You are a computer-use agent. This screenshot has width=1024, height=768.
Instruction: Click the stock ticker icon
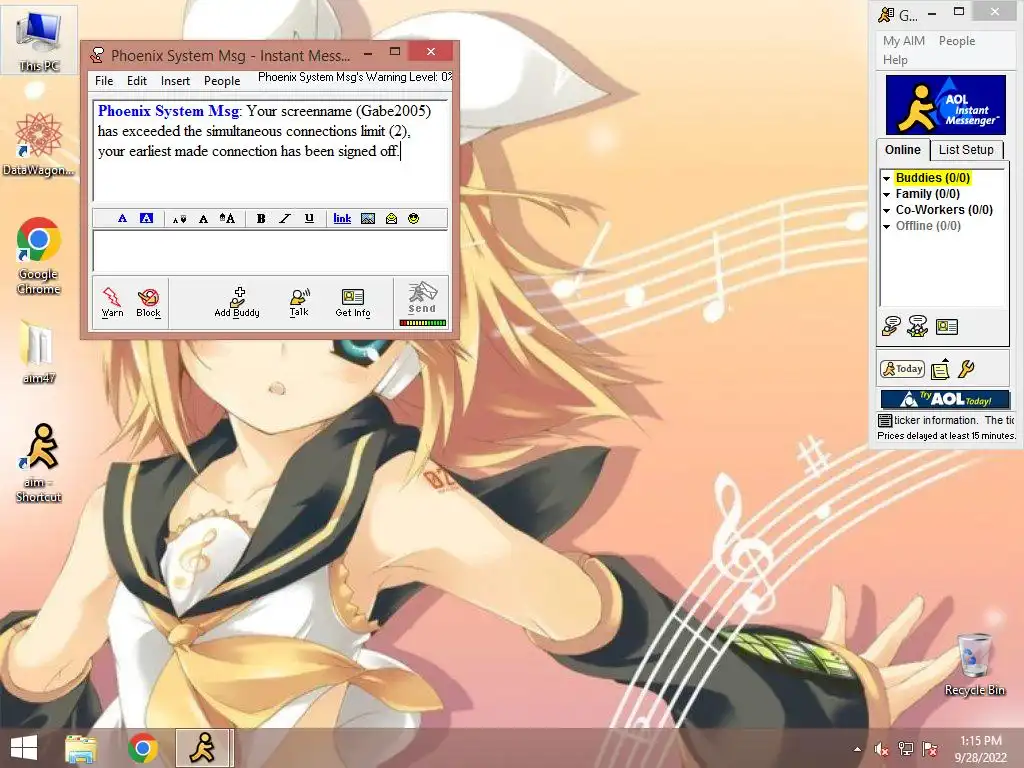(885, 421)
